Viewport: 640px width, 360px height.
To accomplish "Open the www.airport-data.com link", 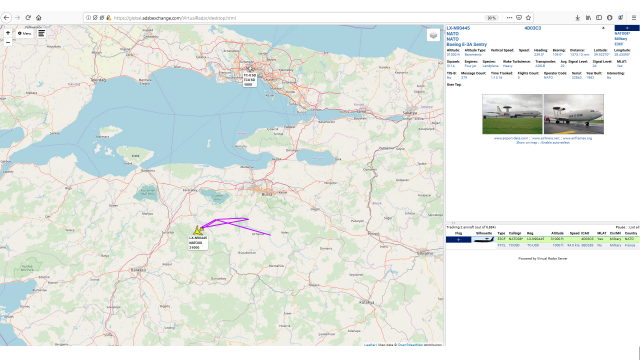I will pyautogui.click(x=511, y=138).
